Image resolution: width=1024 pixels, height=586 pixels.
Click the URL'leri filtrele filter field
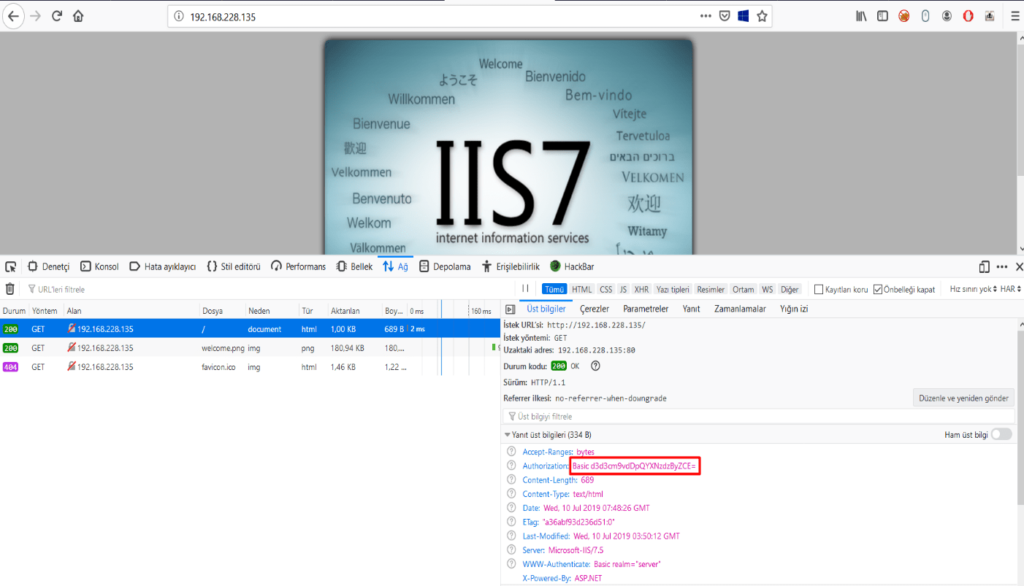click(x=268, y=289)
